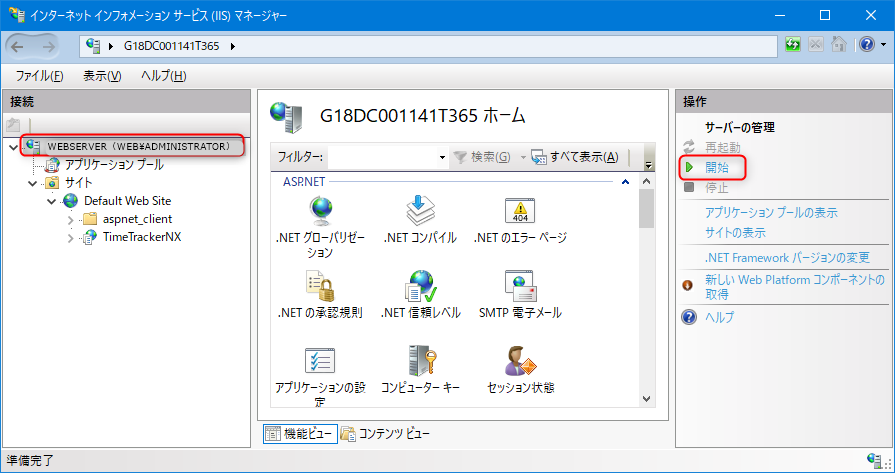This screenshot has width=895, height=473.
Task: Click the feature list scroll down arrow
Action: click(x=646, y=399)
